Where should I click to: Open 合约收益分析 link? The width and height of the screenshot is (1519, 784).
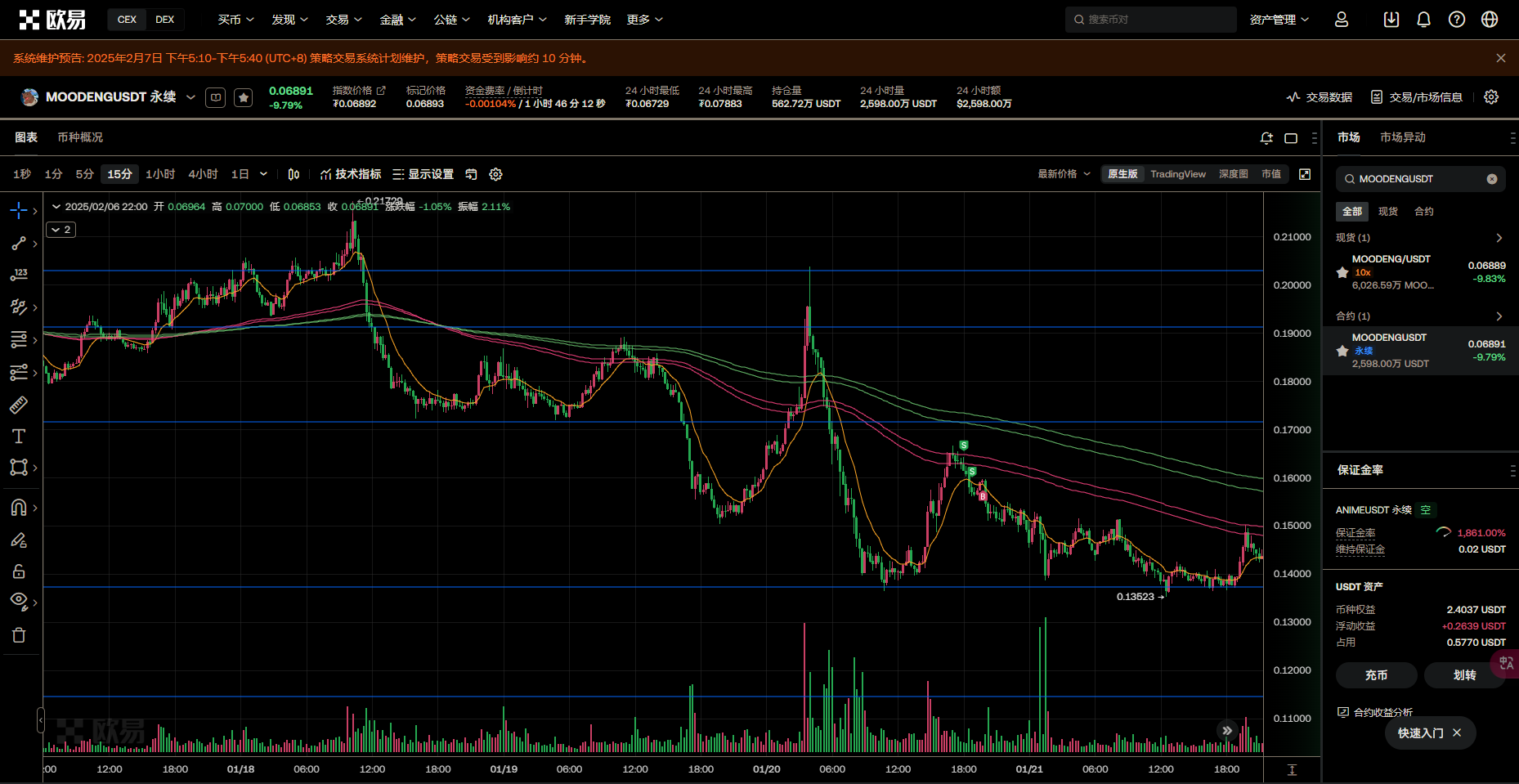click(1375, 712)
